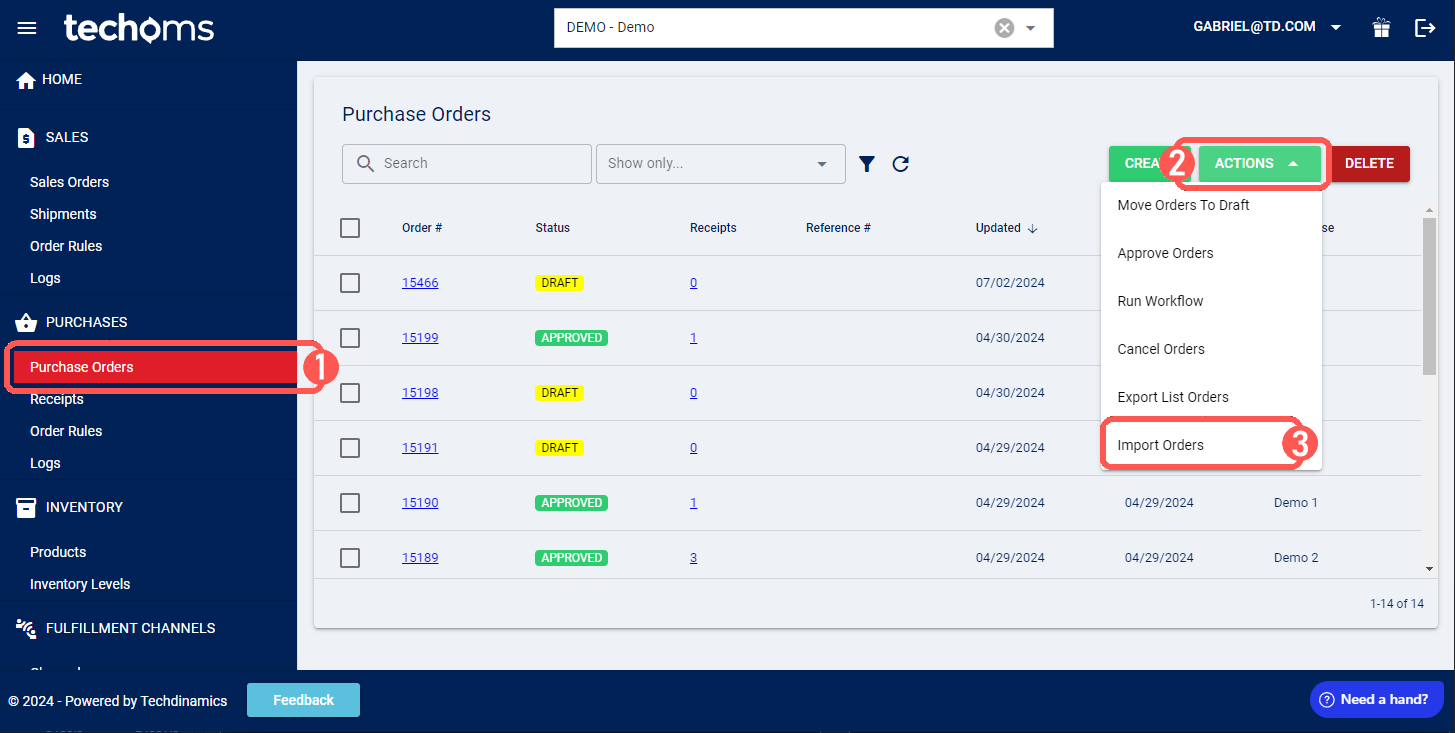Expand the DEMO - Demo company dropdown
This screenshot has width=1455, height=733.
click(x=1031, y=28)
